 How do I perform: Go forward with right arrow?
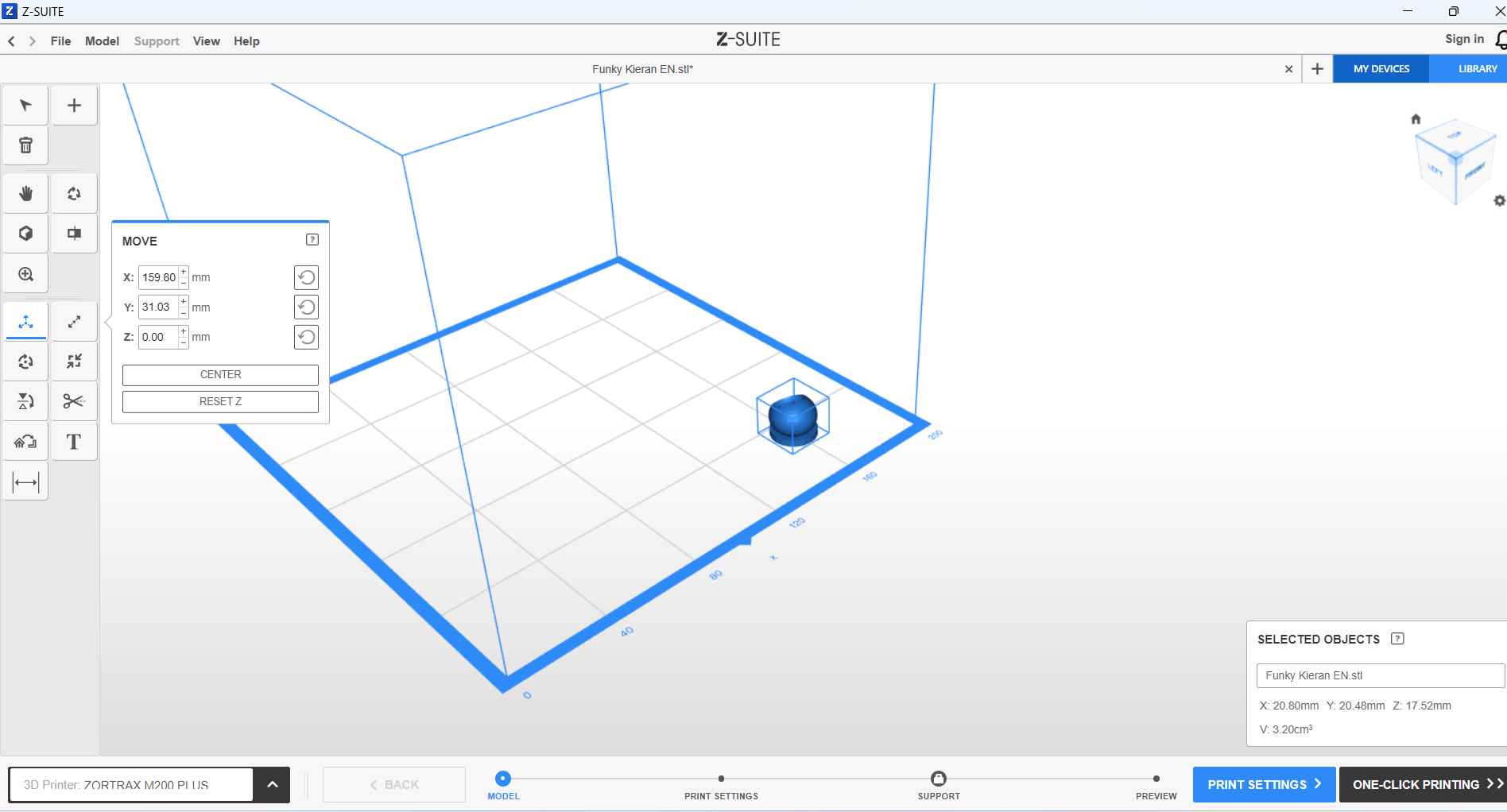pyautogui.click(x=32, y=41)
